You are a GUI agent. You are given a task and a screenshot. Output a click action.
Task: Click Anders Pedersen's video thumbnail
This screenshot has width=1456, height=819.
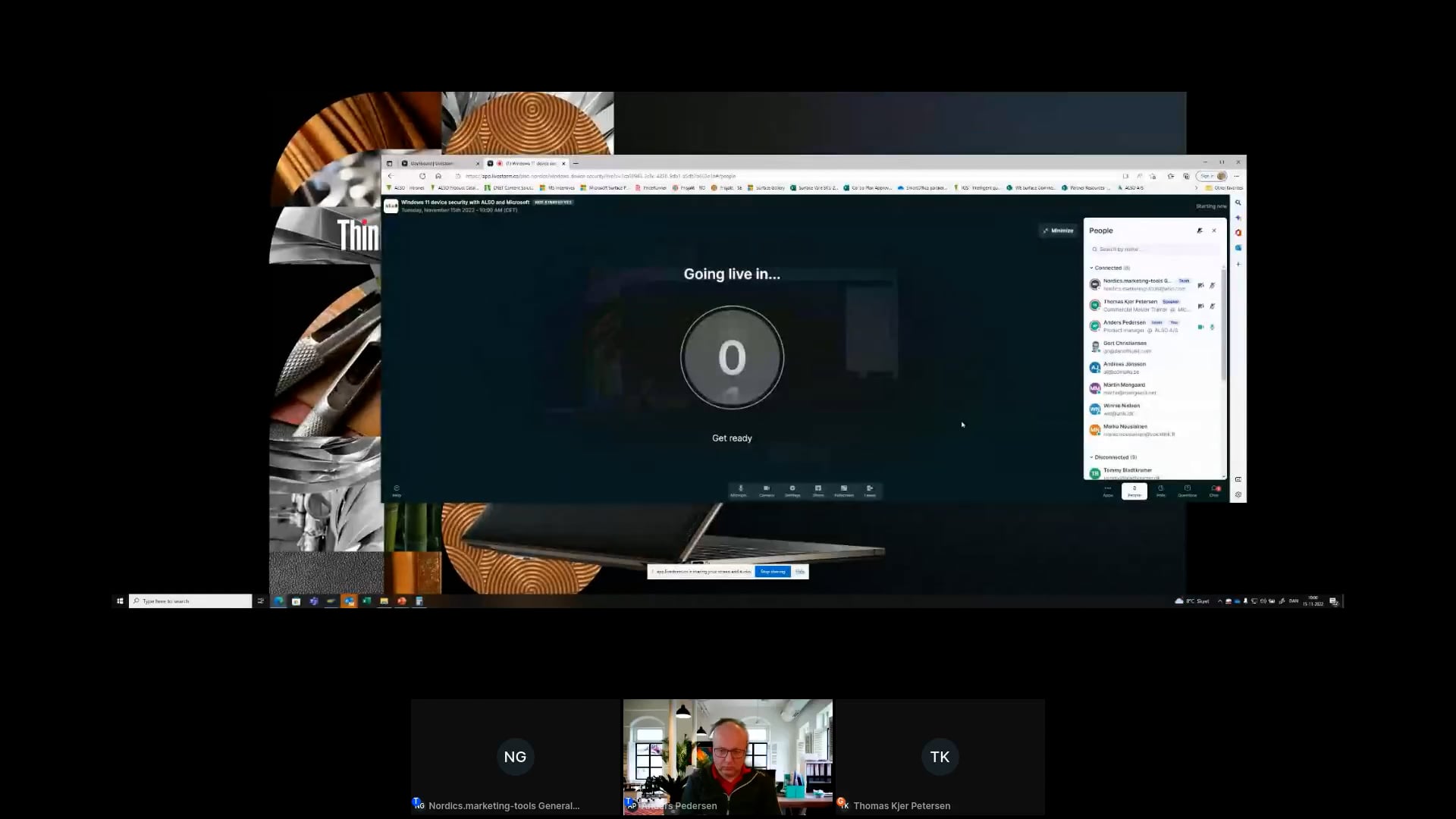coord(728,757)
